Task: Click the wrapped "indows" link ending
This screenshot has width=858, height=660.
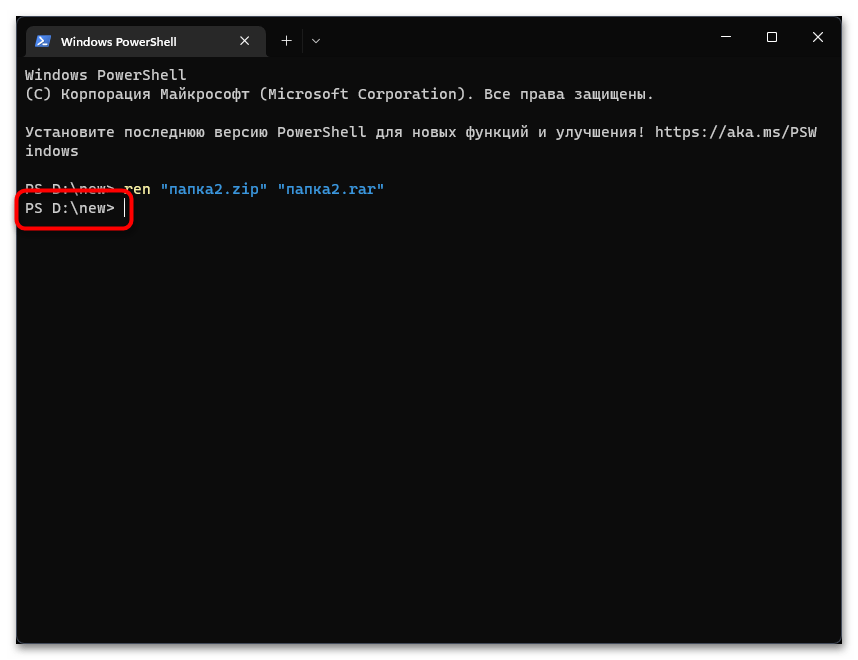Action: pos(52,151)
